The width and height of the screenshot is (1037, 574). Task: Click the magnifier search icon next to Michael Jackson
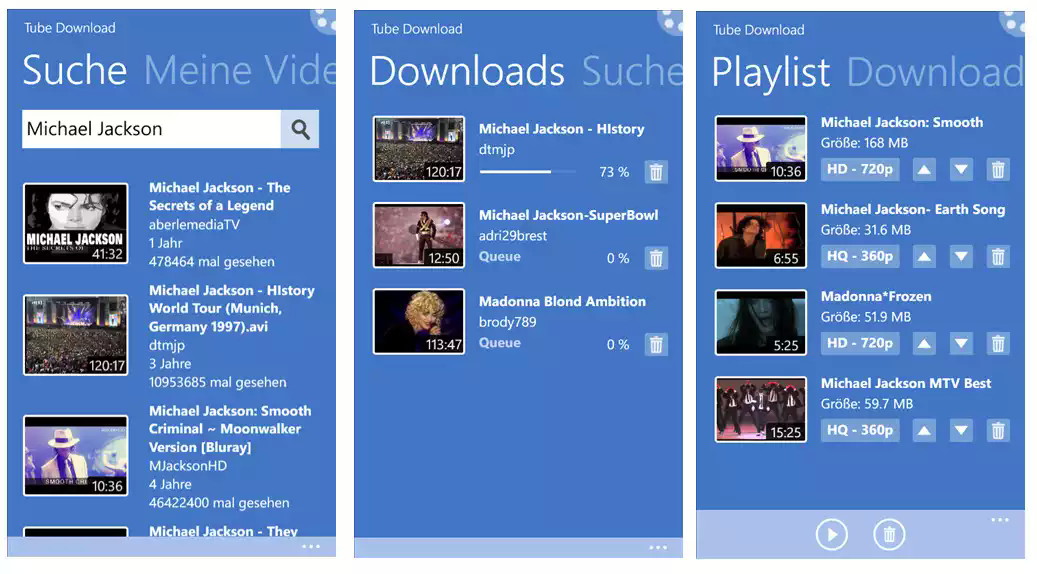tap(300, 129)
